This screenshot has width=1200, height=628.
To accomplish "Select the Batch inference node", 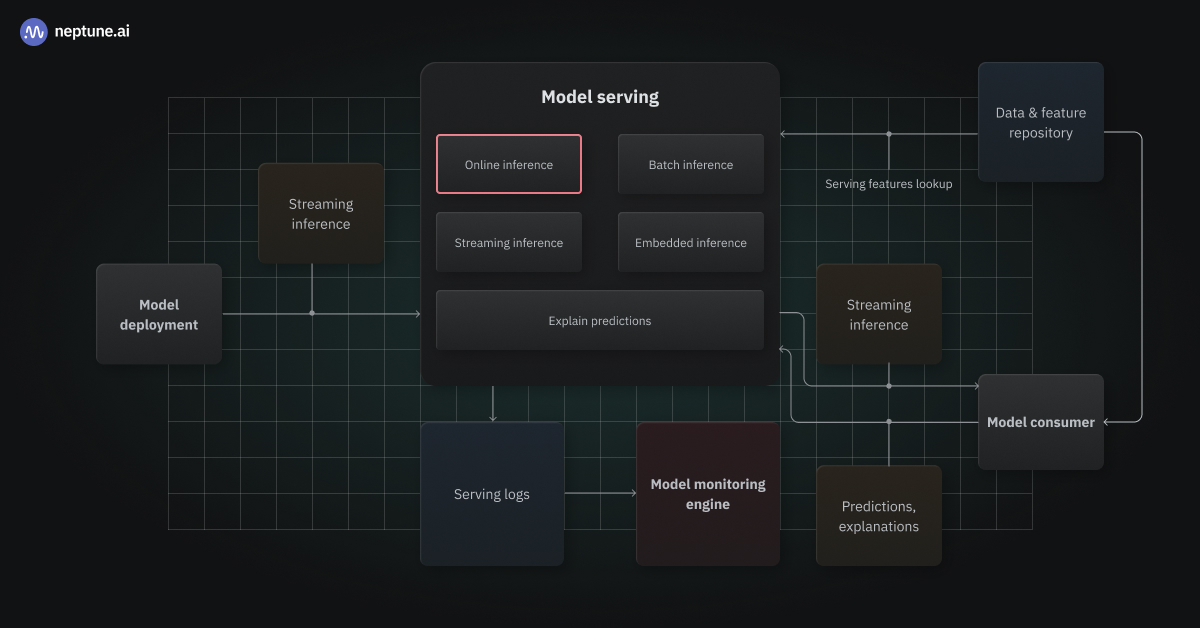I will pos(690,163).
